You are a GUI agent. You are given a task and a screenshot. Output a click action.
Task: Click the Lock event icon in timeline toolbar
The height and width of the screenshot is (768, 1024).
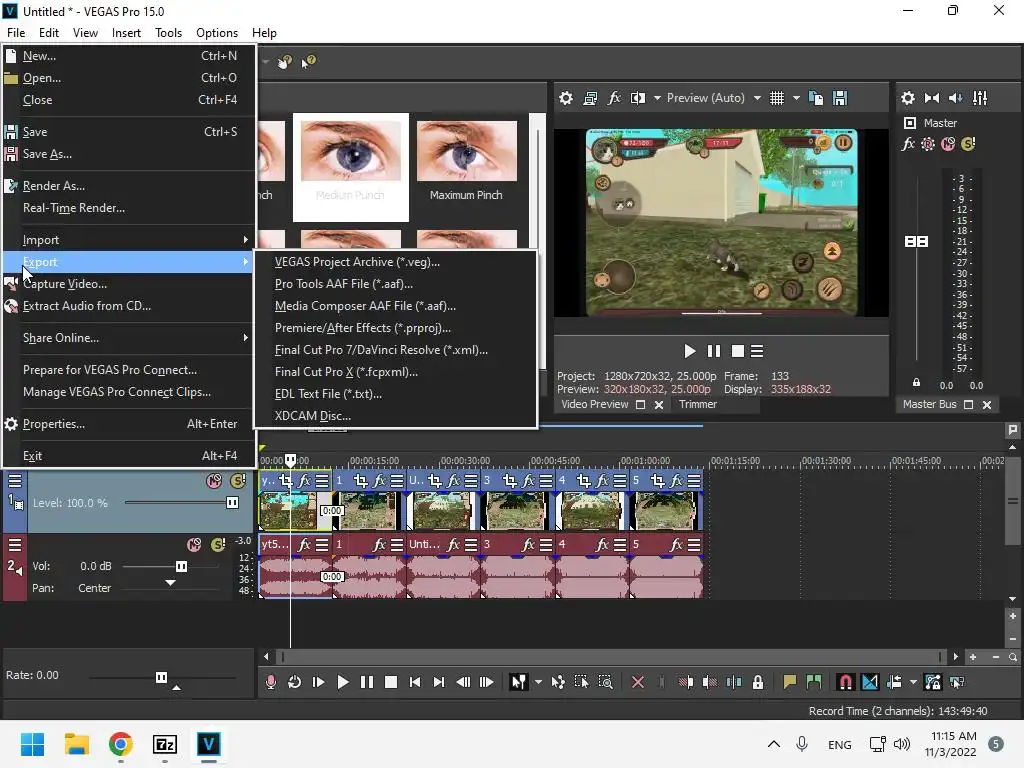point(758,682)
